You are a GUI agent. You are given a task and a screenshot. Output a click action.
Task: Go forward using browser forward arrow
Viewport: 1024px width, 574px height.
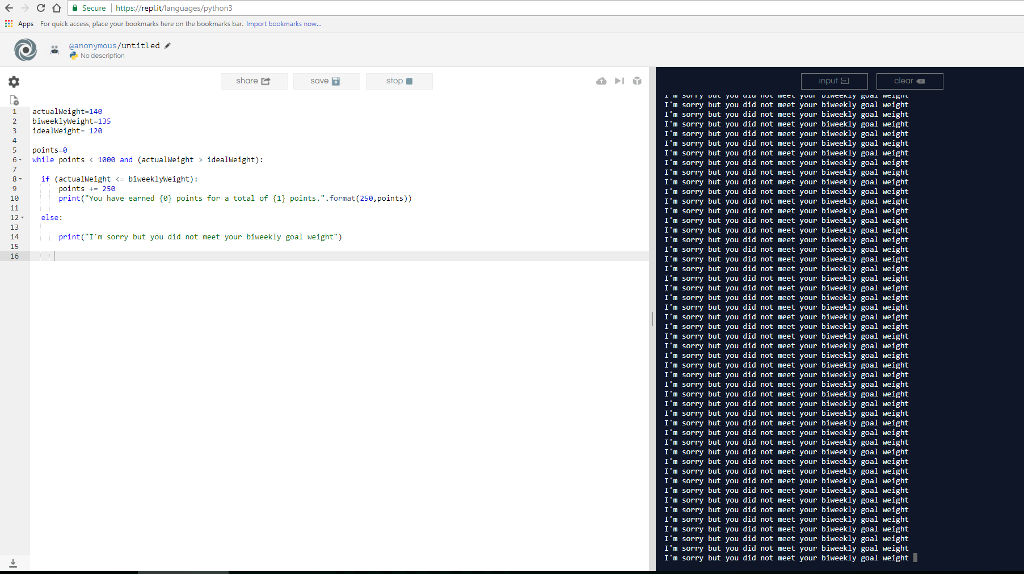(x=25, y=8)
